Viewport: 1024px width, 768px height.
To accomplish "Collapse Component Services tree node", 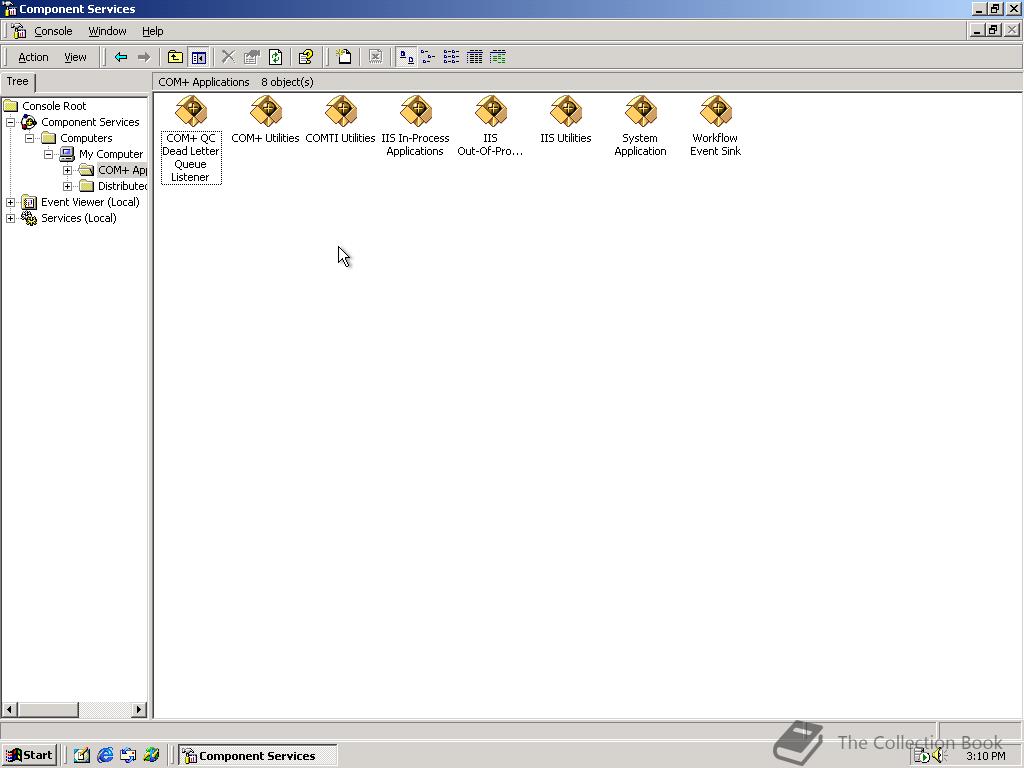I will click(x=10, y=122).
